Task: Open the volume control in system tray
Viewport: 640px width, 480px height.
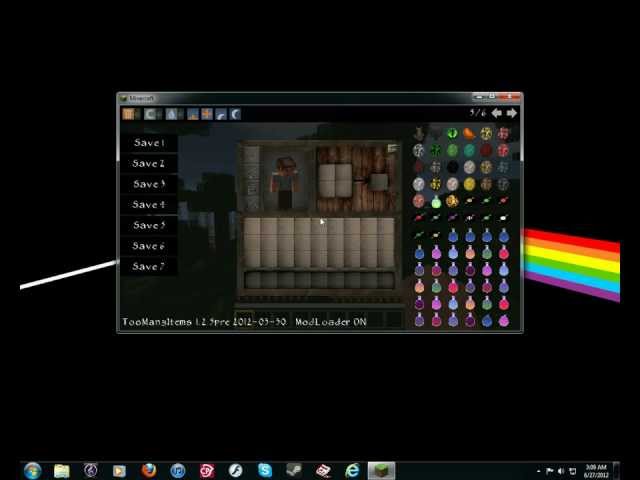Action: tap(562, 471)
